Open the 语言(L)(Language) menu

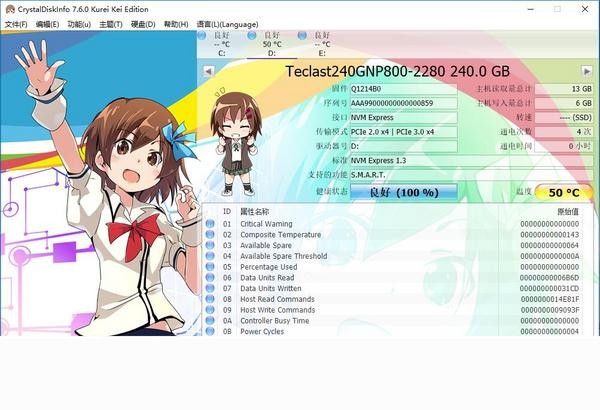tap(227, 25)
